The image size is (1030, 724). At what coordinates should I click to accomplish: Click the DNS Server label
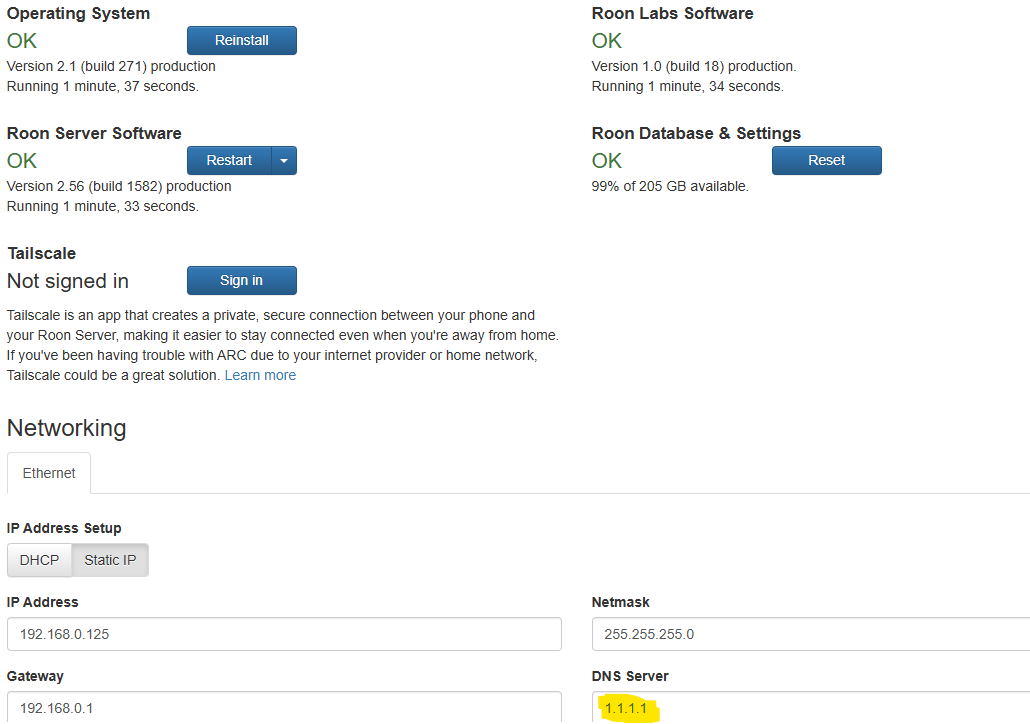click(x=630, y=677)
